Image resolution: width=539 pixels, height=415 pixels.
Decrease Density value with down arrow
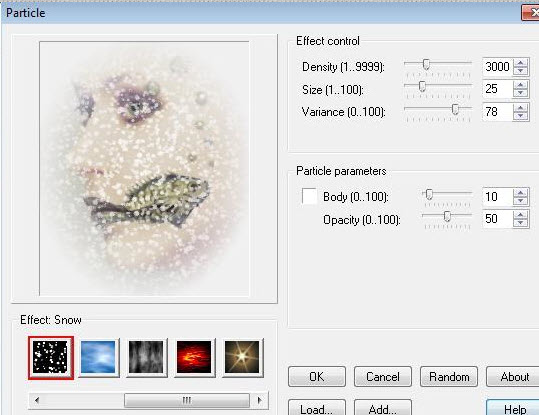click(521, 70)
